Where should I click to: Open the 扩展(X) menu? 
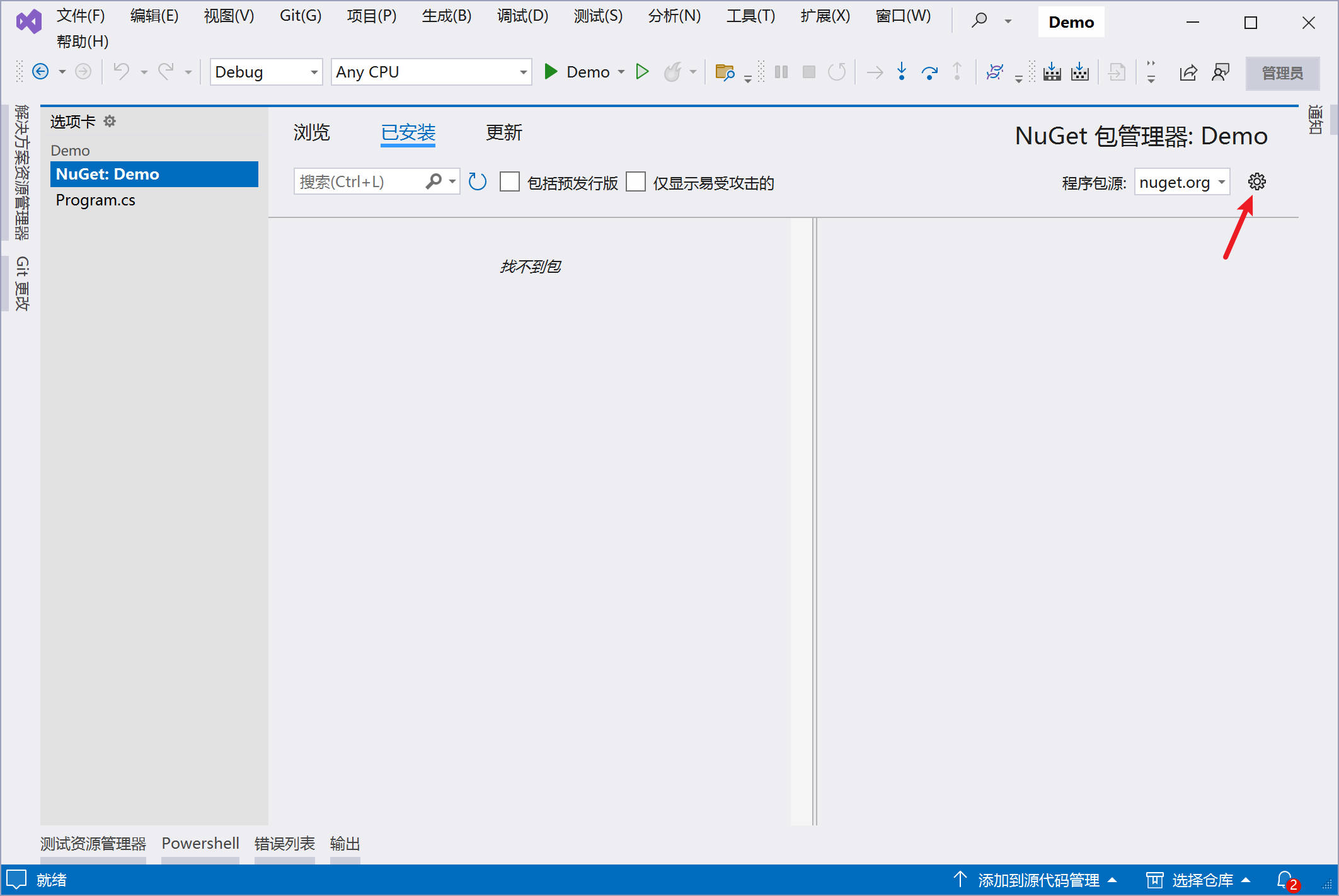(825, 16)
